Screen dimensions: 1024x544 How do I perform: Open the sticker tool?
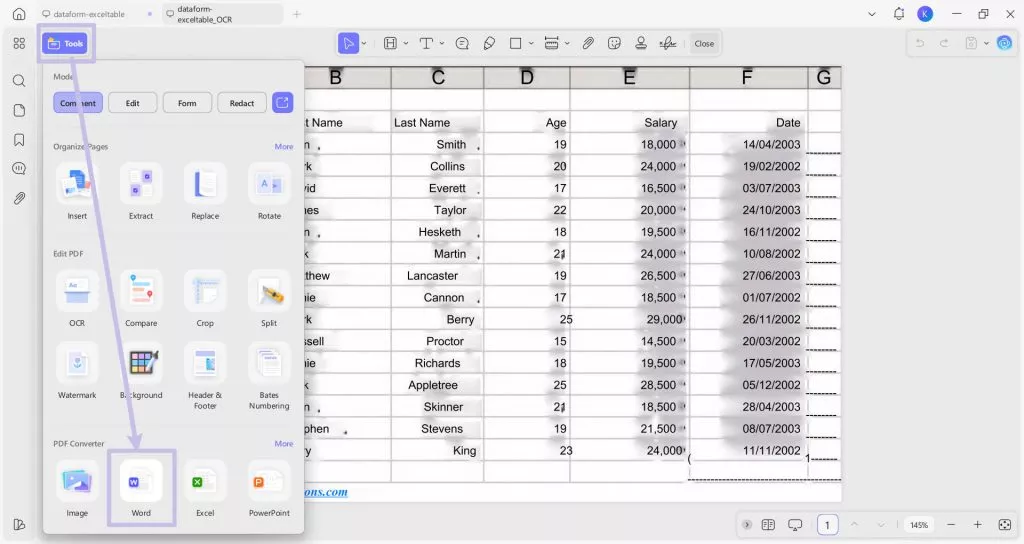[x=614, y=44]
